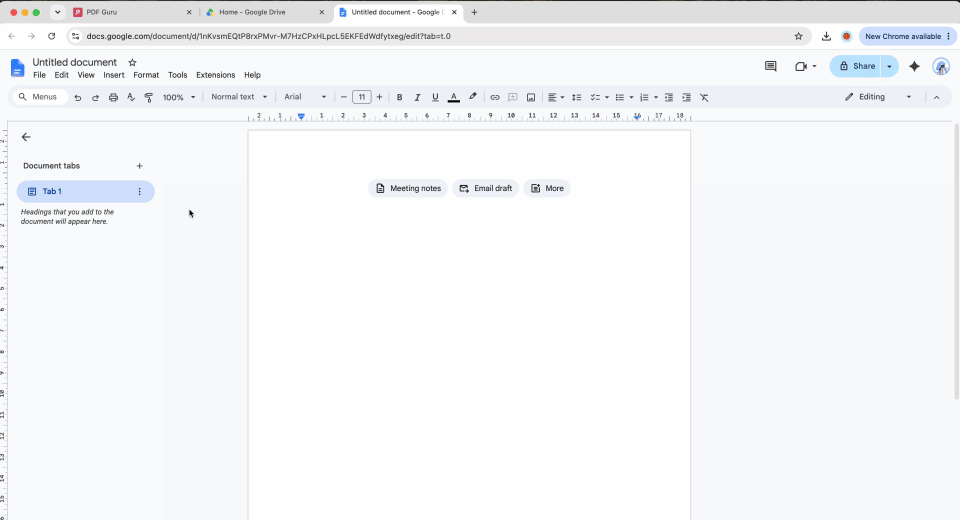Click the Undo icon in toolbar
Image resolution: width=960 pixels, height=520 pixels.
click(78, 97)
